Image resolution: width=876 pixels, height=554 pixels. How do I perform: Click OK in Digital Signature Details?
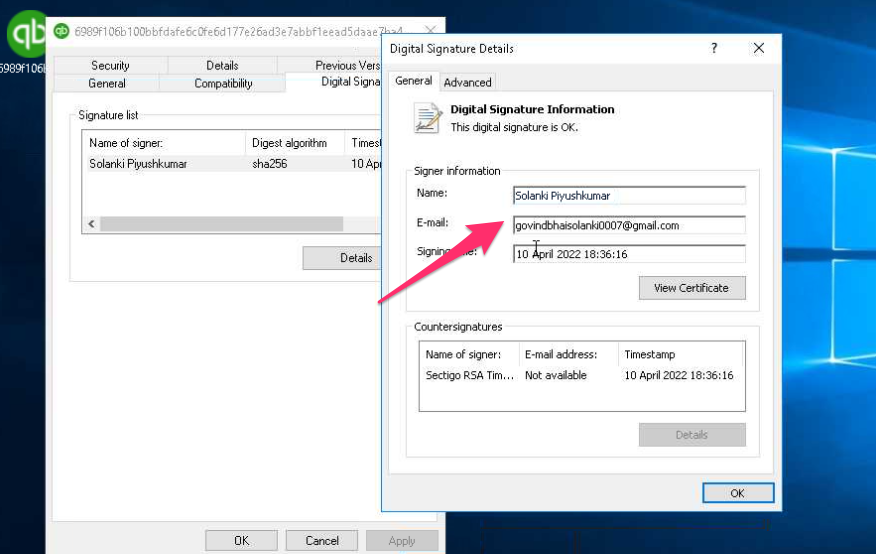coord(737,493)
